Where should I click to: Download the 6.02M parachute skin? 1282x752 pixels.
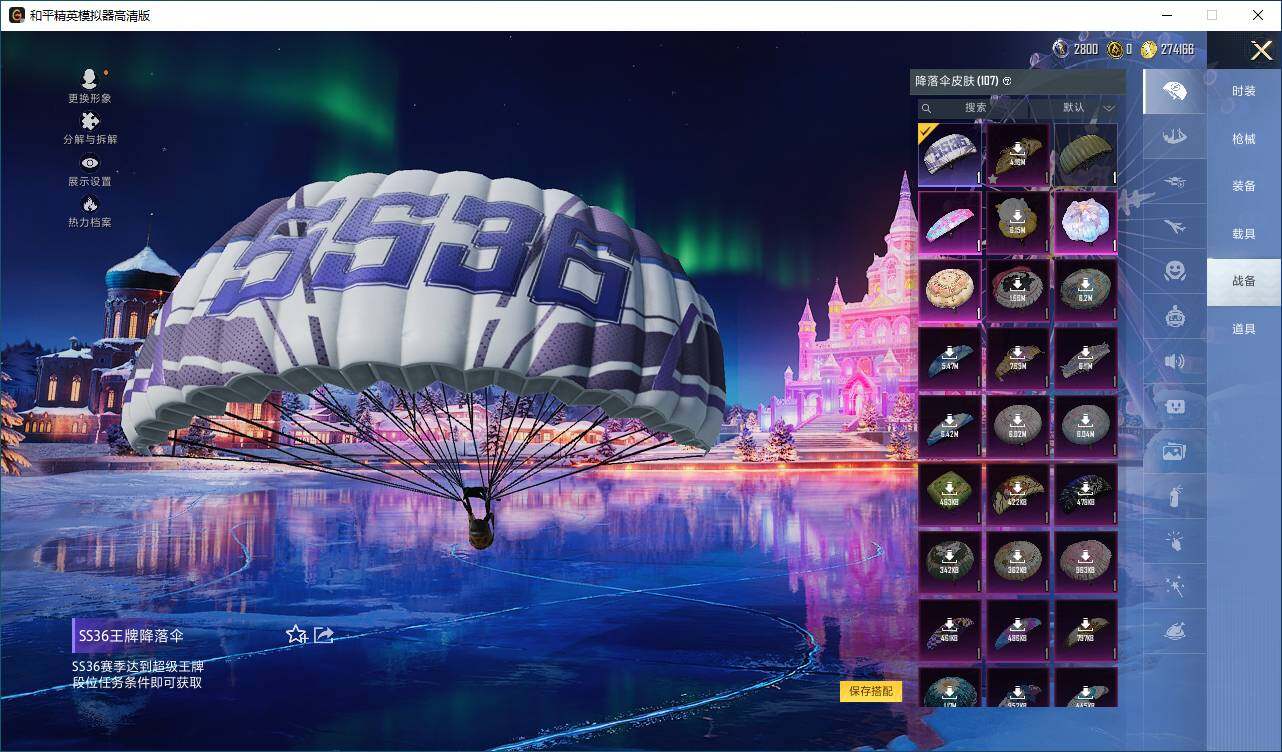coord(1018,427)
